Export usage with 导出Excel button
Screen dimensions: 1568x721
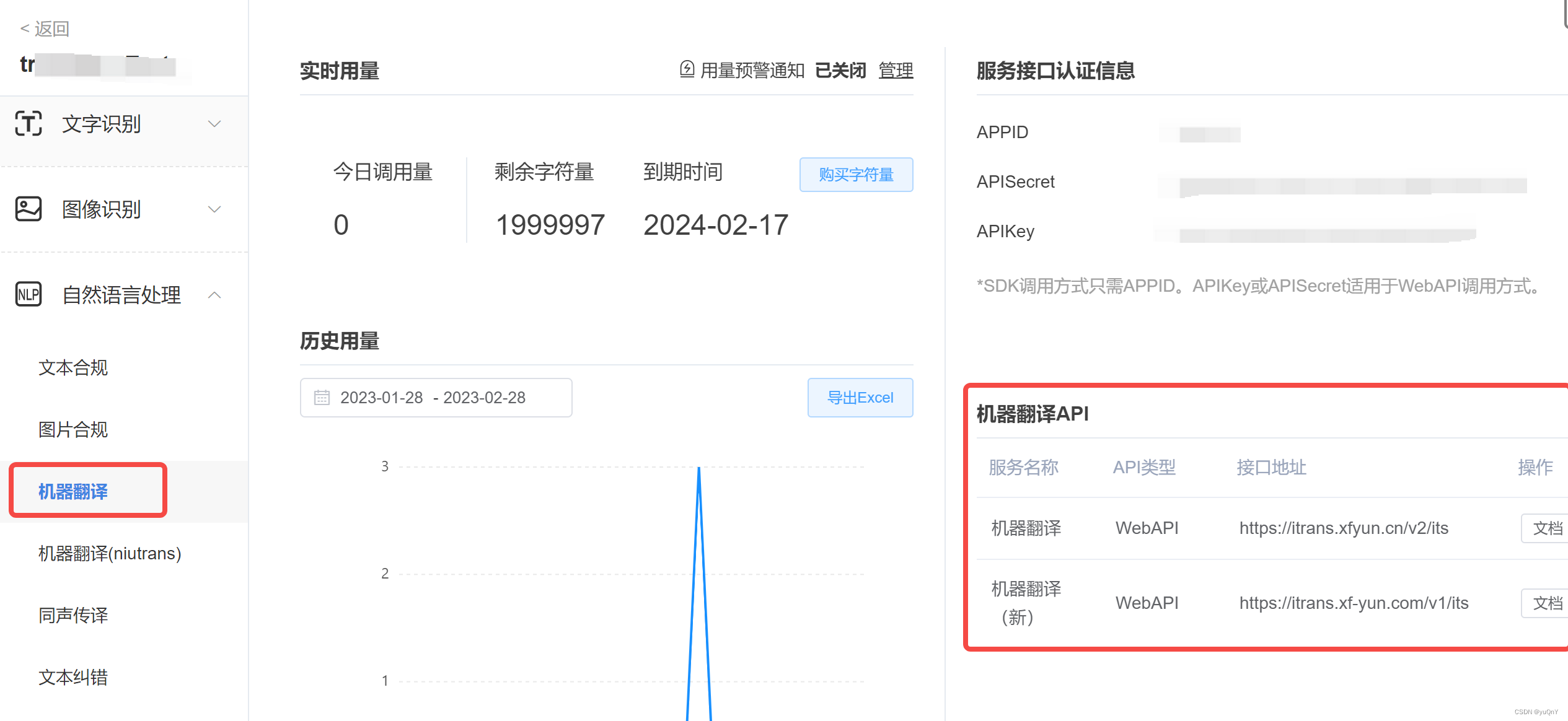point(860,398)
